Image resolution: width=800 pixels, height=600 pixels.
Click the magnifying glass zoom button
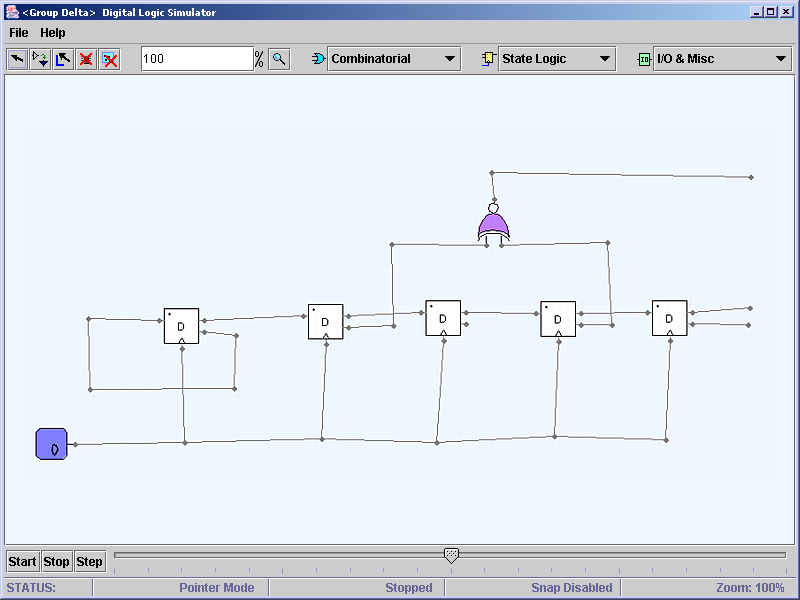point(280,59)
